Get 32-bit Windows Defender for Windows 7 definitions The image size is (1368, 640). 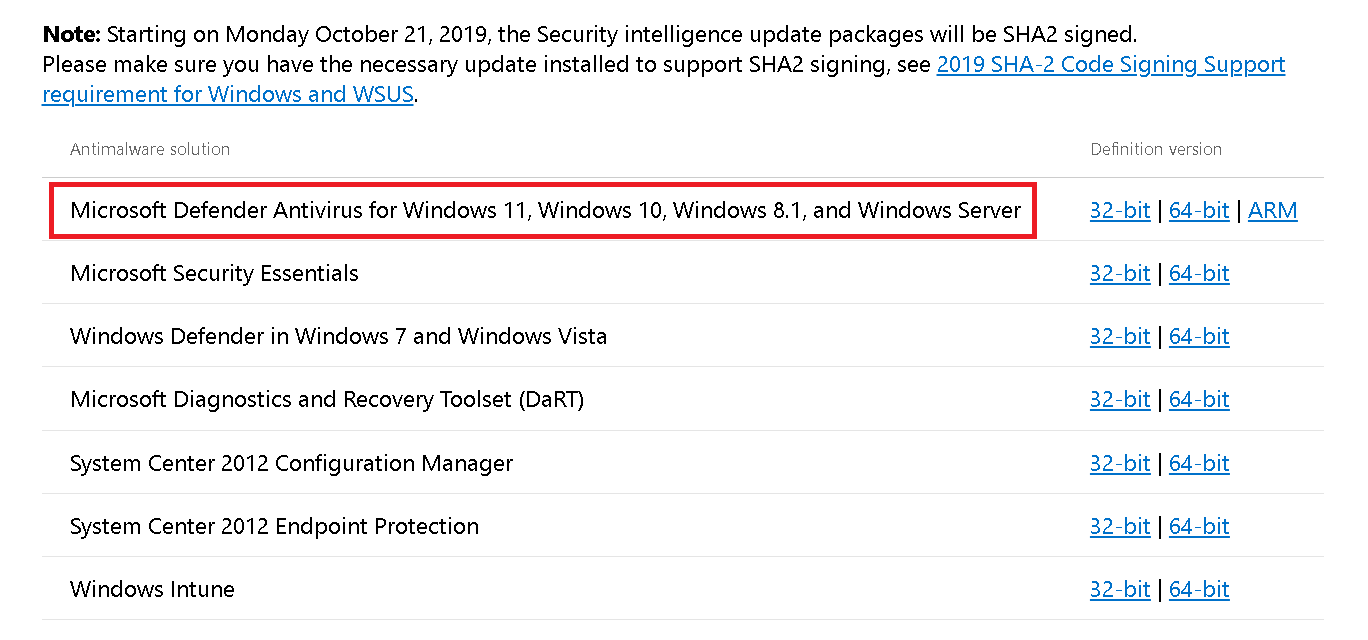tap(1120, 337)
